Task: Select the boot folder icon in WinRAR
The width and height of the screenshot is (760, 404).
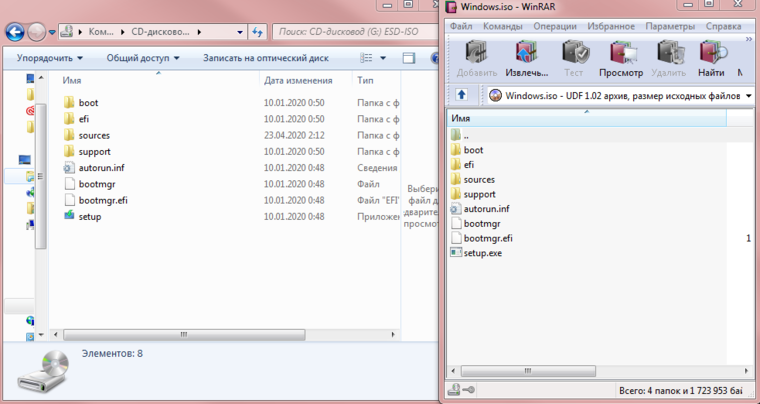Action: pos(456,150)
